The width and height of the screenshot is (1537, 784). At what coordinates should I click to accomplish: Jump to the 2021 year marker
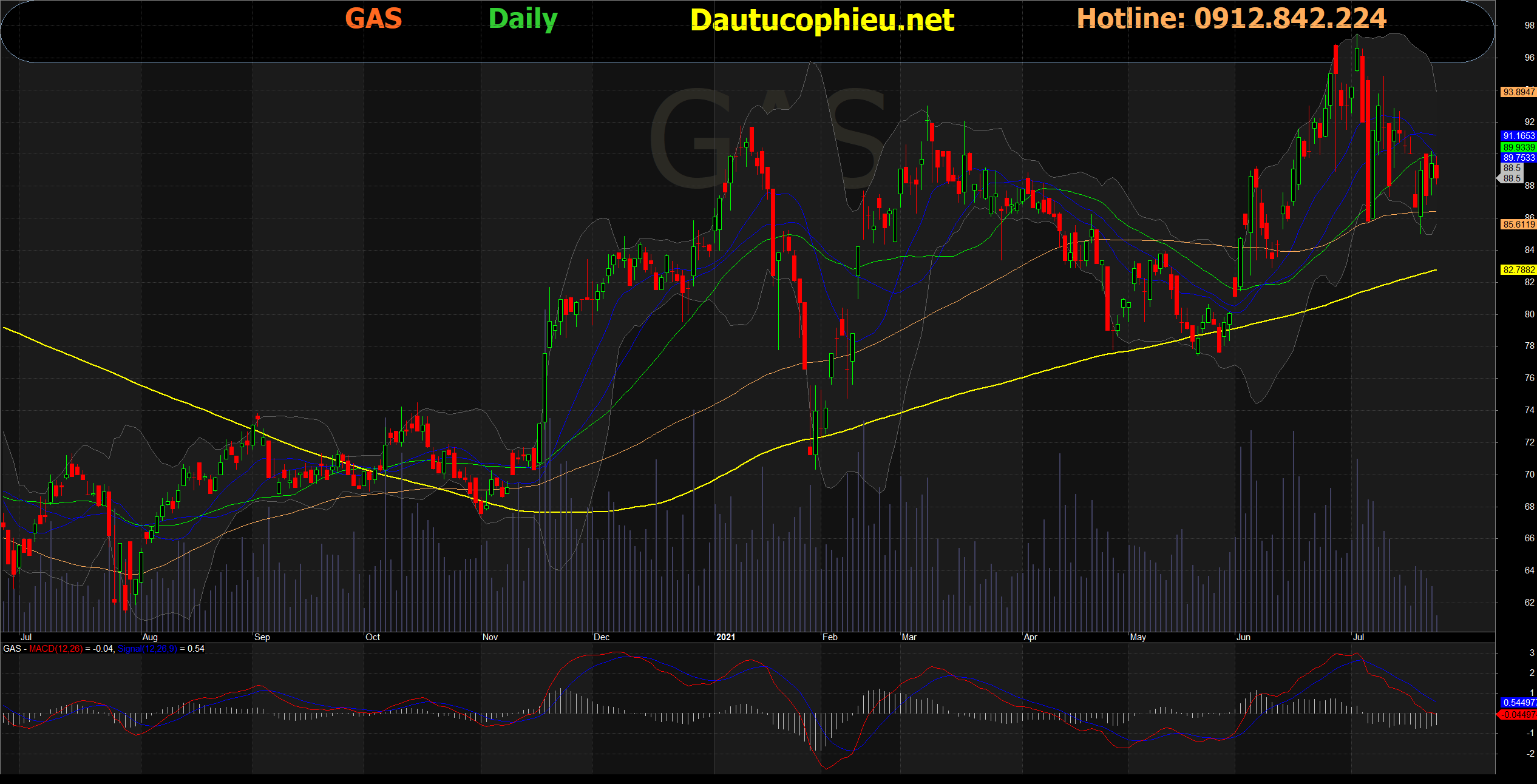pyautogui.click(x=725, y=637)
